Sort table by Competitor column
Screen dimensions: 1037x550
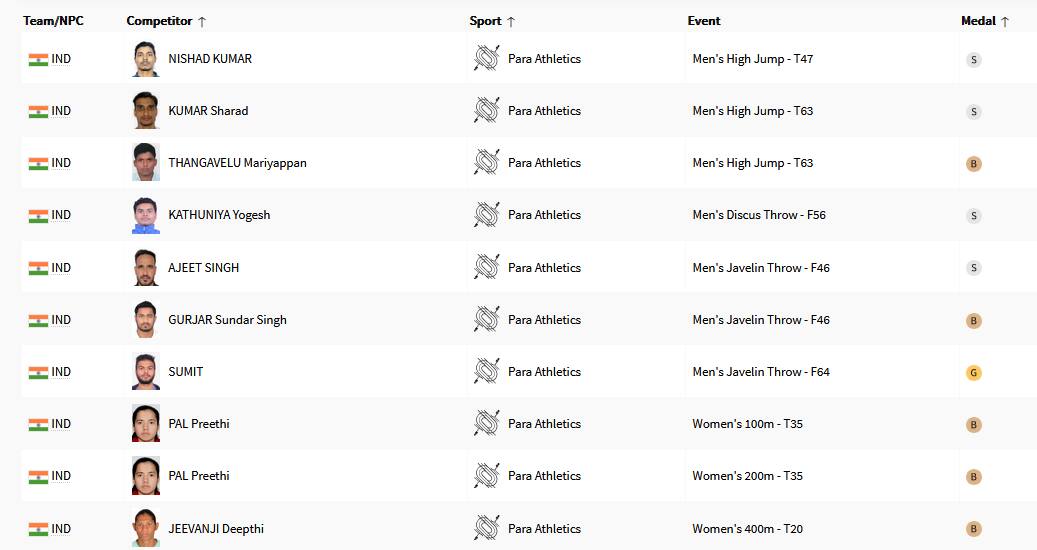[159, 21]
